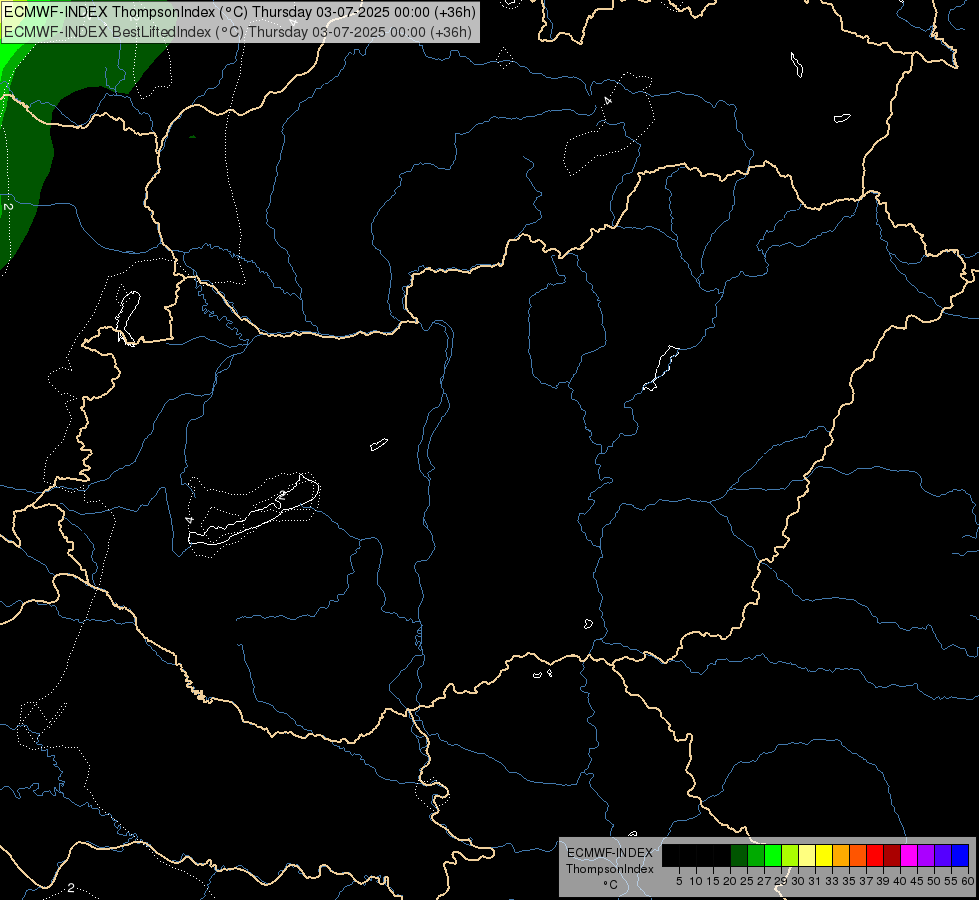The width and height of the screenshot is (979, 900).
Task: Click the pale yellow 30–31 legend swatch
Action: coord(807,855)
